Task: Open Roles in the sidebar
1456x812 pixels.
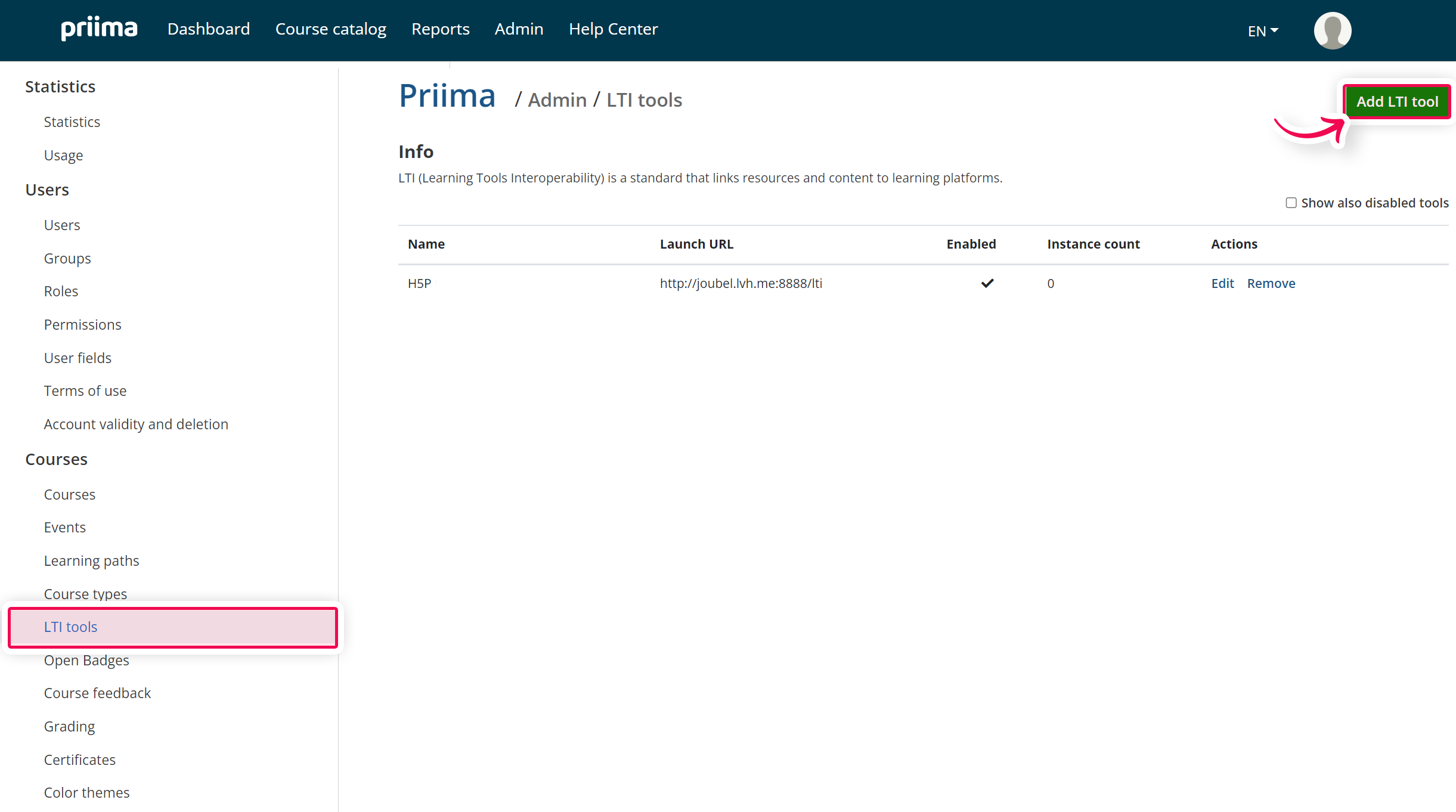Action: [61, 291]
